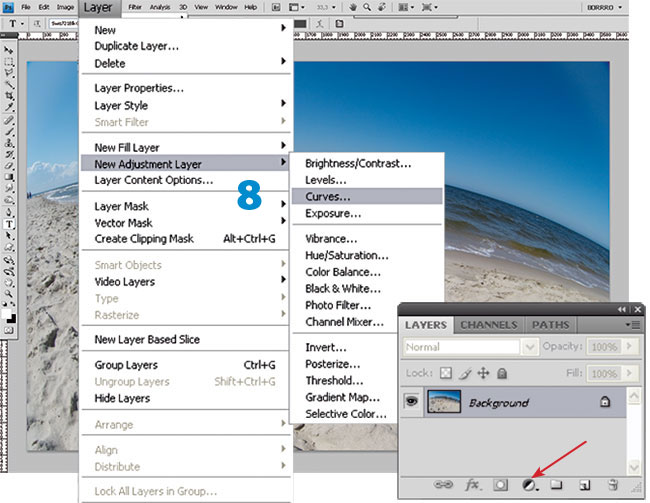Select the Type tool in the toolbox
650x503 pixels.
click(8, 224)
